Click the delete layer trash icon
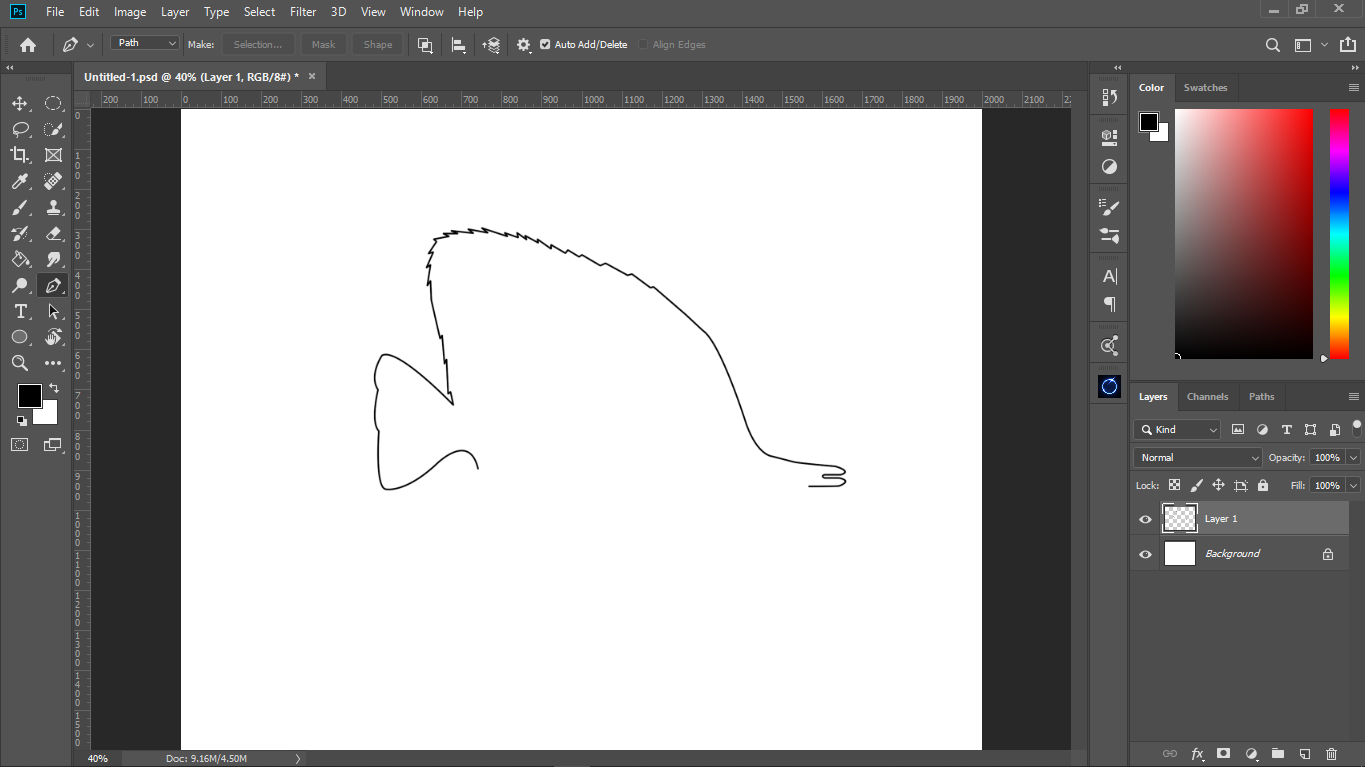The height and width of the screenshot is (767, 1365). [1331, 753]
